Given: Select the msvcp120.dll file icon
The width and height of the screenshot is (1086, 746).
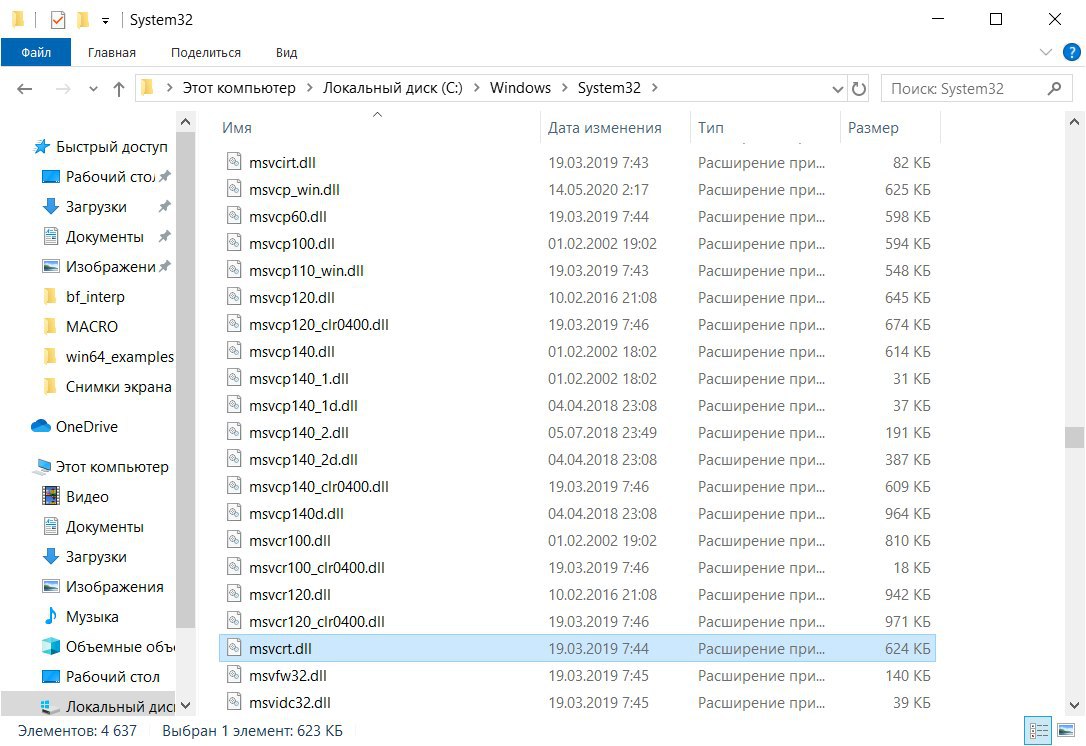Looking at the screenshot, I should (234, 296).
